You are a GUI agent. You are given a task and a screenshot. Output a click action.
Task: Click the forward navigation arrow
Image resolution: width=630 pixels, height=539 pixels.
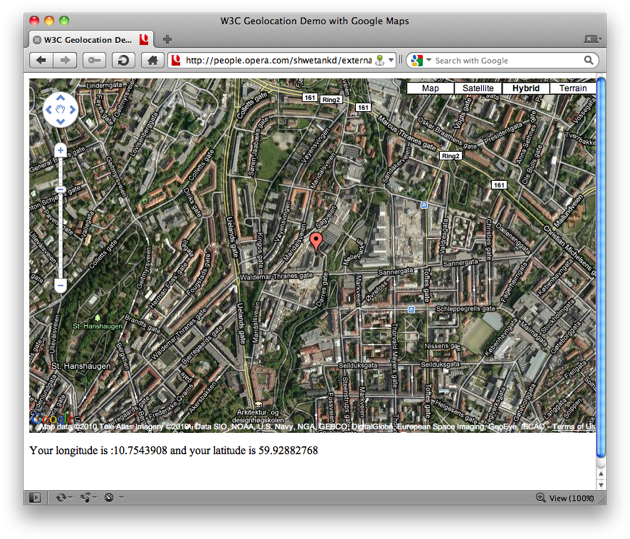tap(65, 61)
